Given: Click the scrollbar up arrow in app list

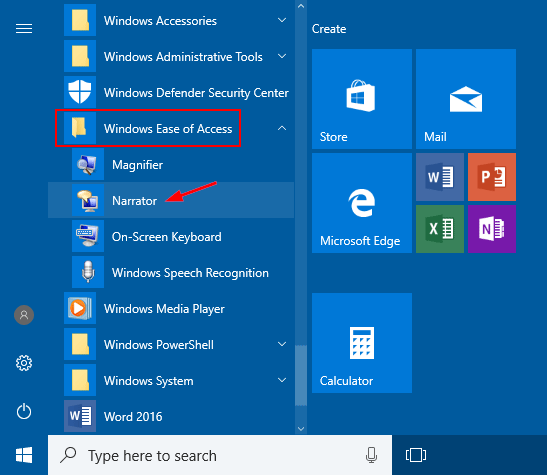Looking at the screenshot, I should point(301,6).
